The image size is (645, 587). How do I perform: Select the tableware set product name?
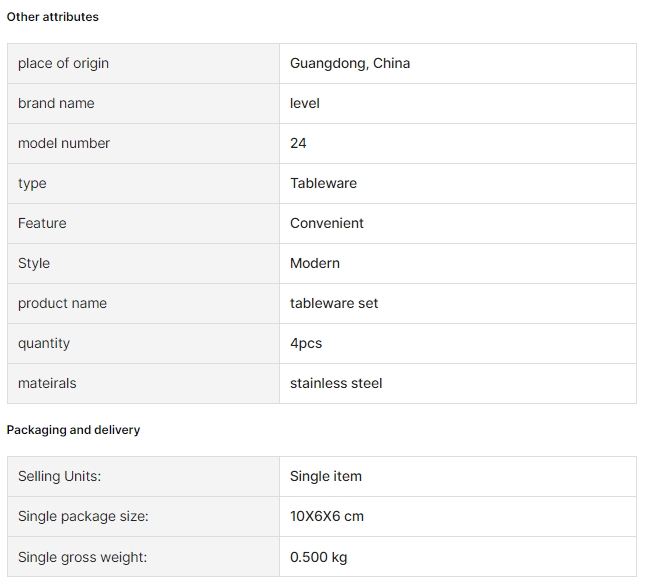pyautogui.click(x=334, y=303)
